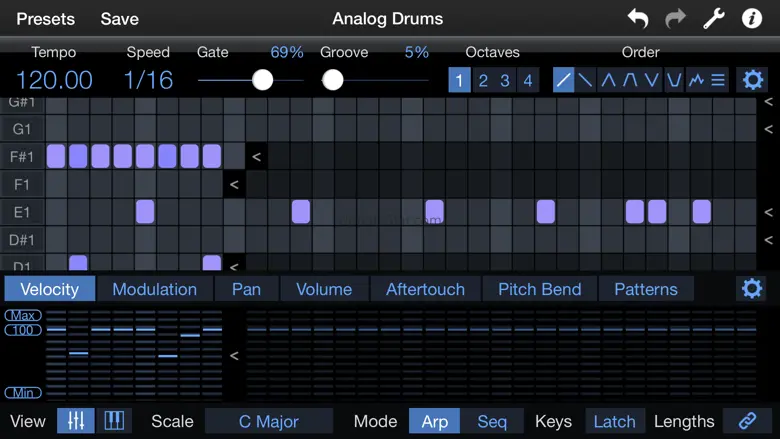Choose the Up-Down flat-top order icon

point(630,80)
